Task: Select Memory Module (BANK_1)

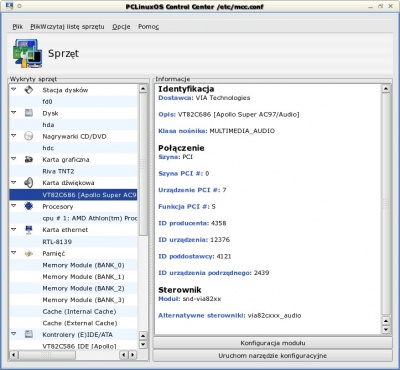Action: pos(73,277)
